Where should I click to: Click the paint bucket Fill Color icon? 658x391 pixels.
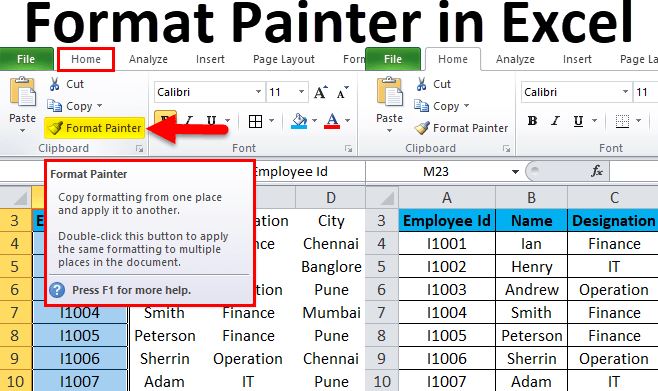click(299, 121)
